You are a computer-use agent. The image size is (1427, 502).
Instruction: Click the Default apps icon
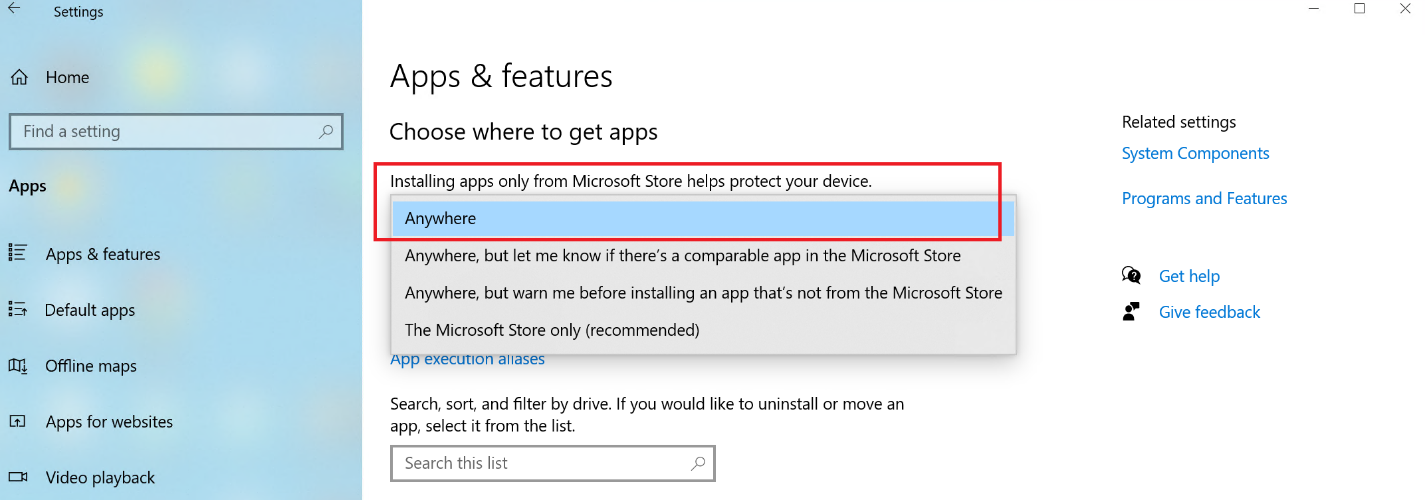[x=18, y=309]
